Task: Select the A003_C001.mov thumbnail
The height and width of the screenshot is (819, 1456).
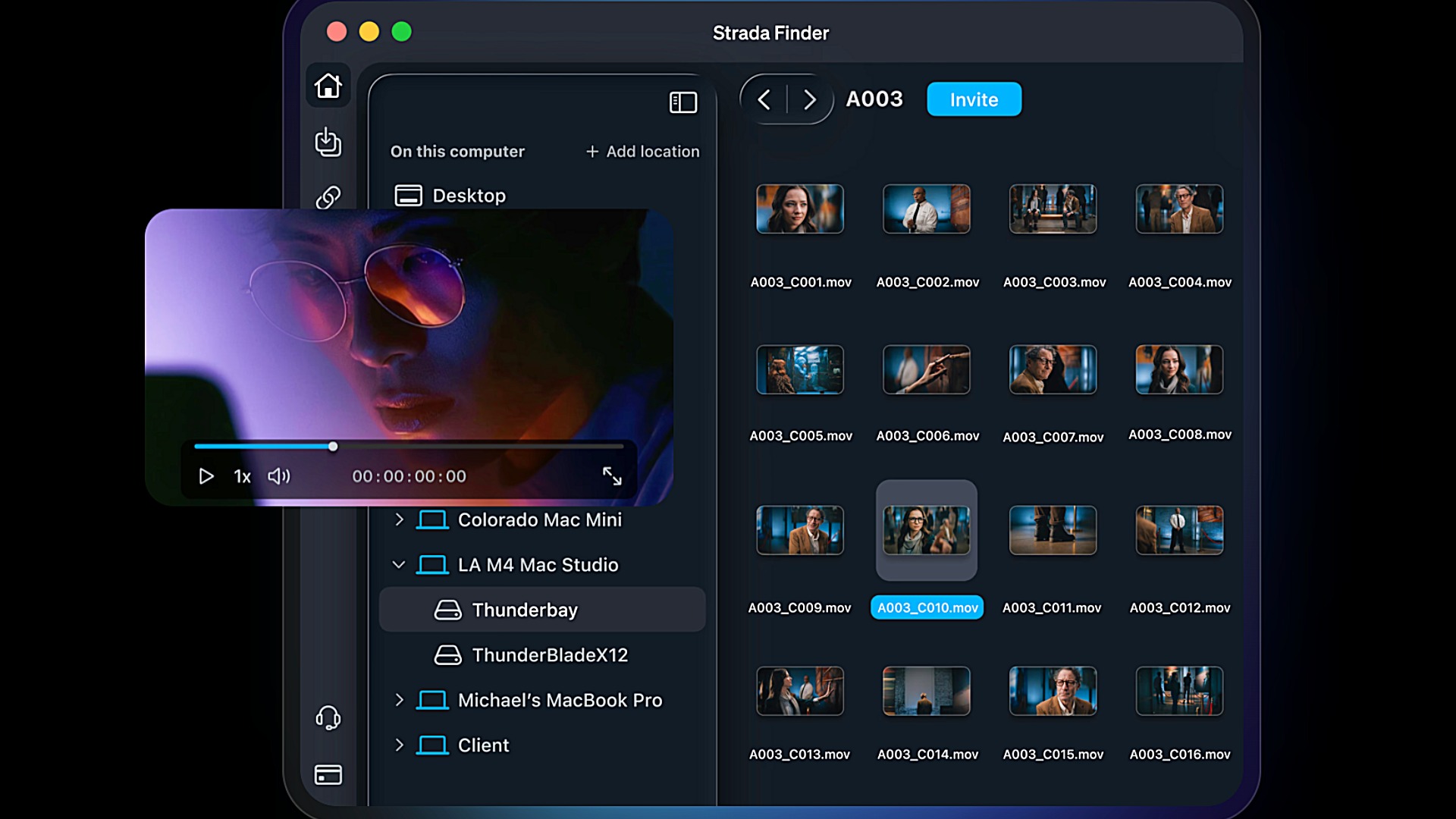Action: click(800, 209)
